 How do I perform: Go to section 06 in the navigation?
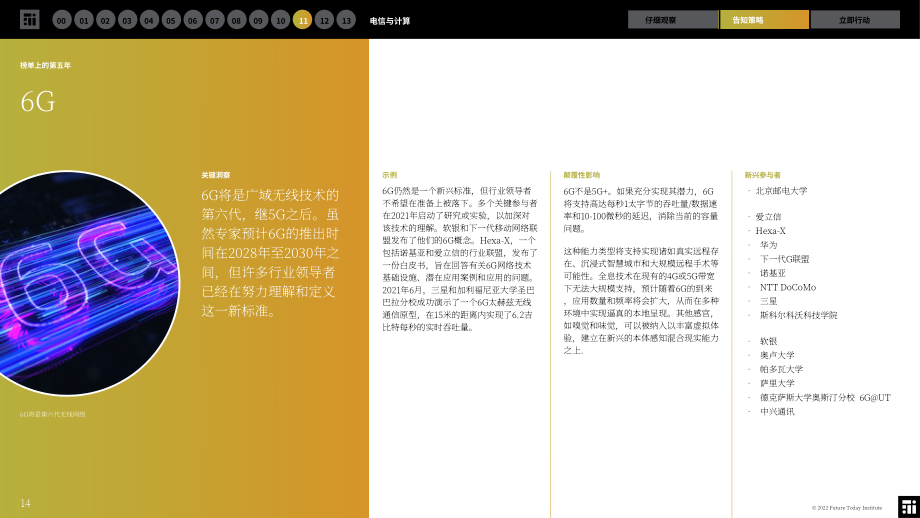[193, 20]
